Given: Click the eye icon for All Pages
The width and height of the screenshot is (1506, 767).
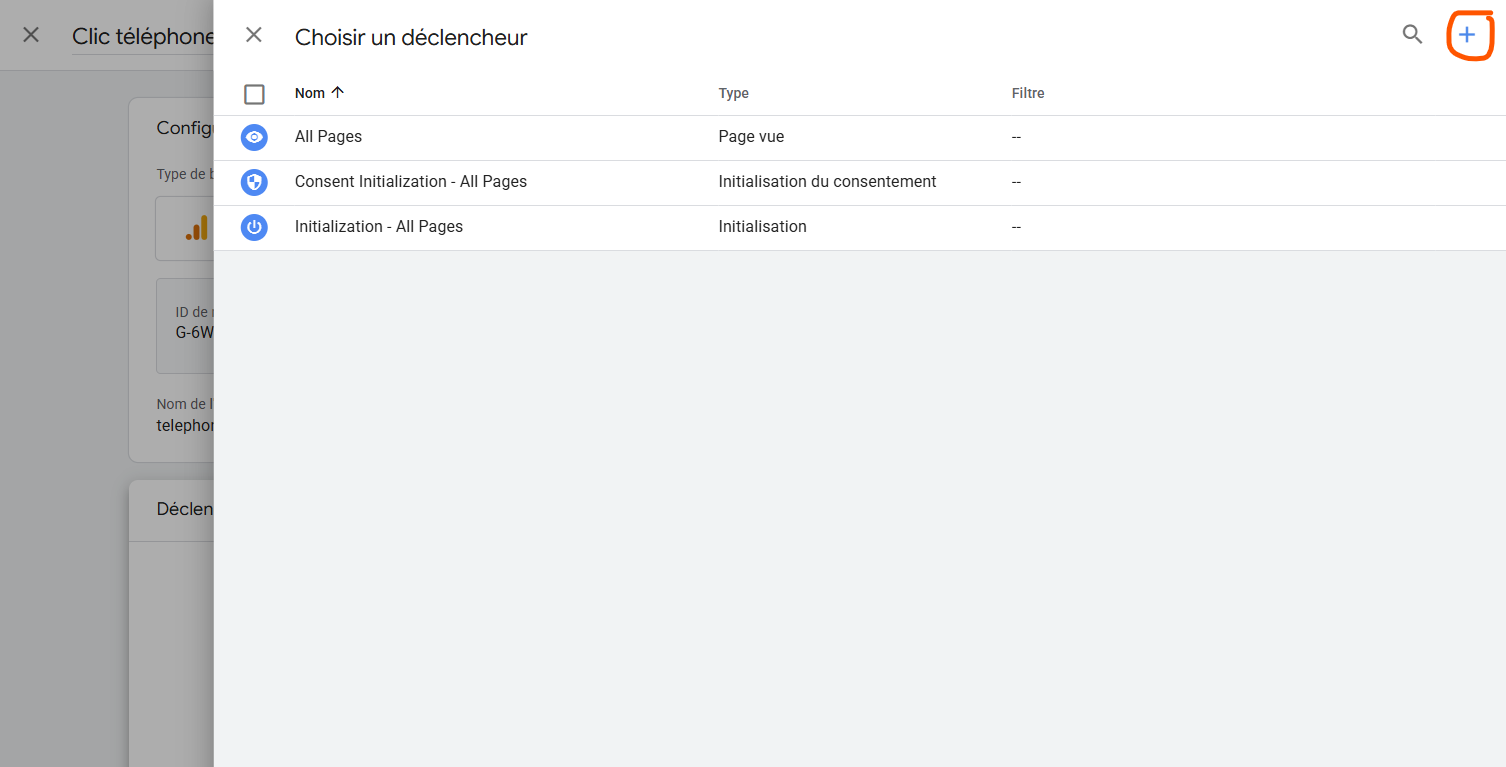Looking at the screenshot, I should (254, 137).
